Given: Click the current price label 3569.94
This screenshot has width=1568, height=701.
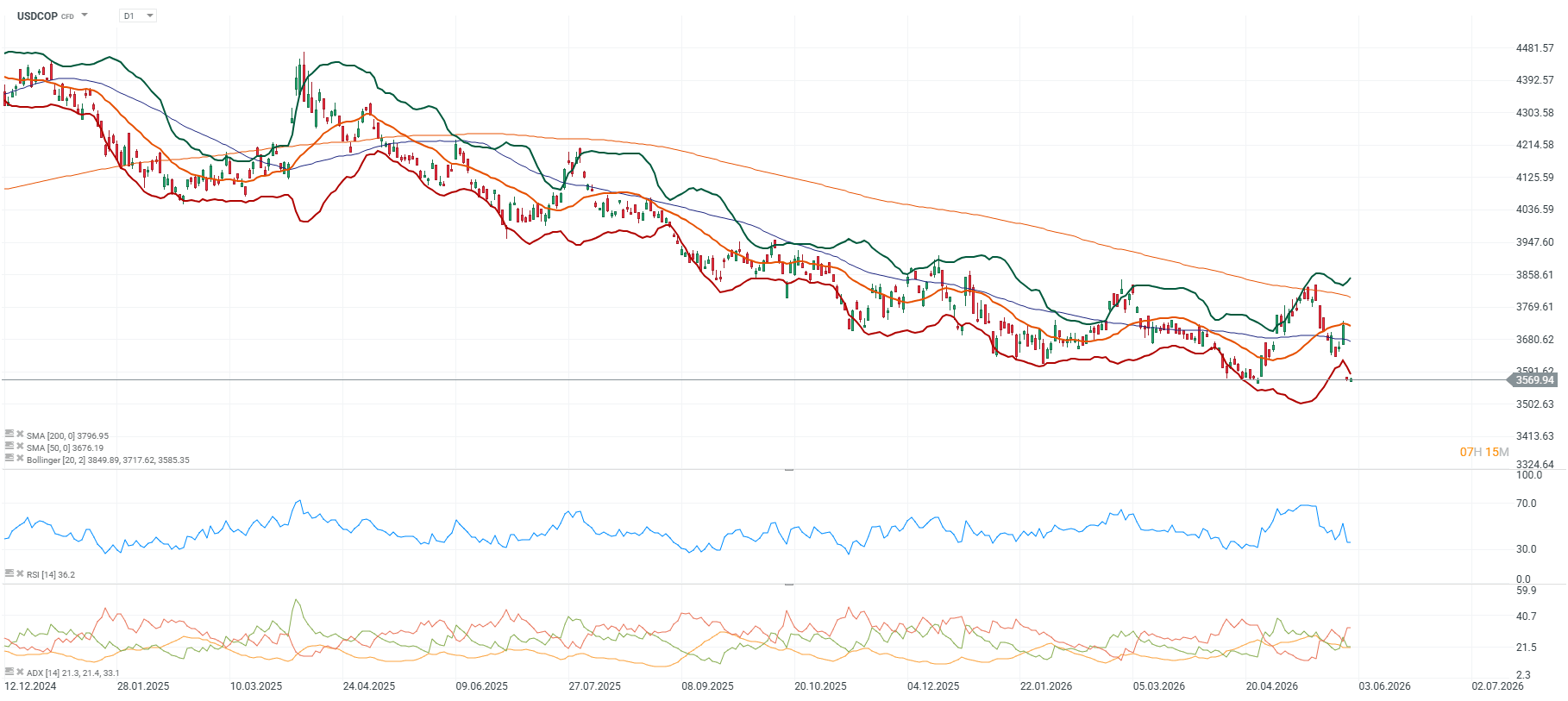Looking at the screenshot, I should click(x=1533, y=380).
